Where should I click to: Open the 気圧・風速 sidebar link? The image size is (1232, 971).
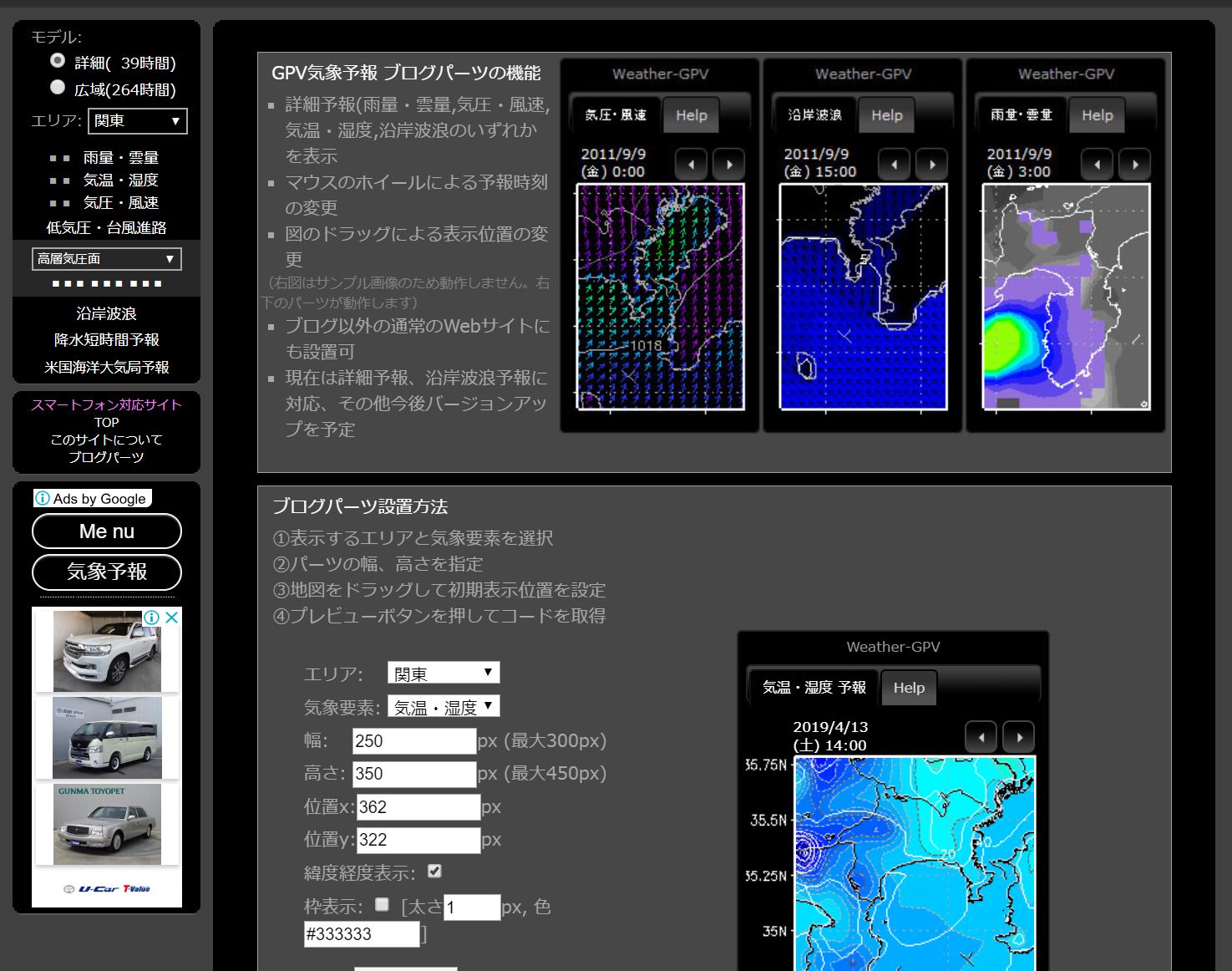point(120,202)
